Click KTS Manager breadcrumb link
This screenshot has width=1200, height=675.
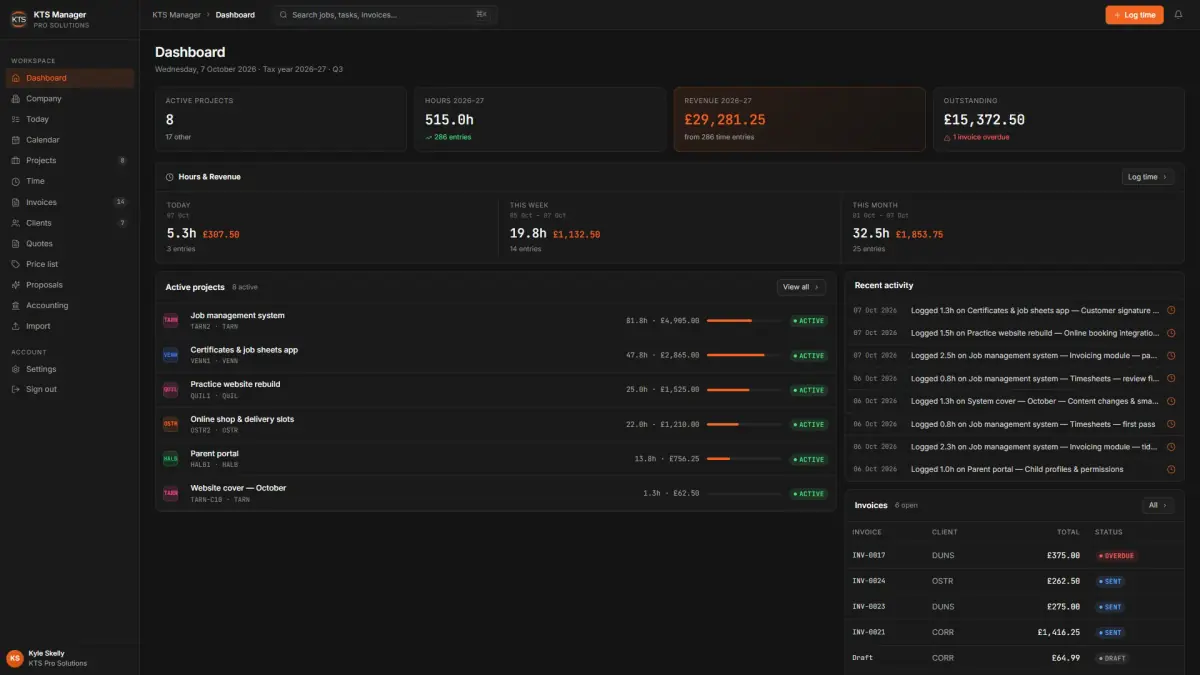[175, 15]
